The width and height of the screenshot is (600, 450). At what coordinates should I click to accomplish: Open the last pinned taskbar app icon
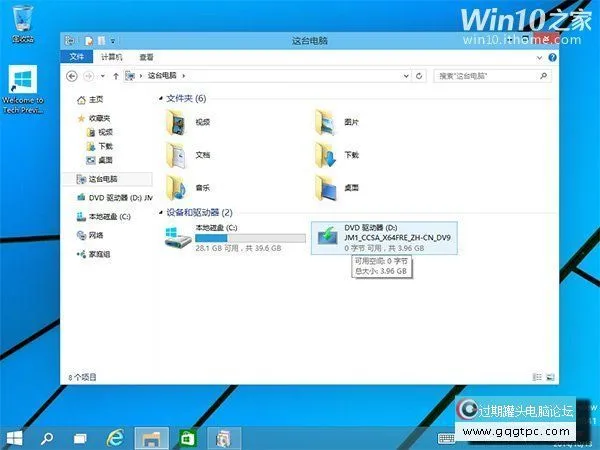[x=224, y=439]
